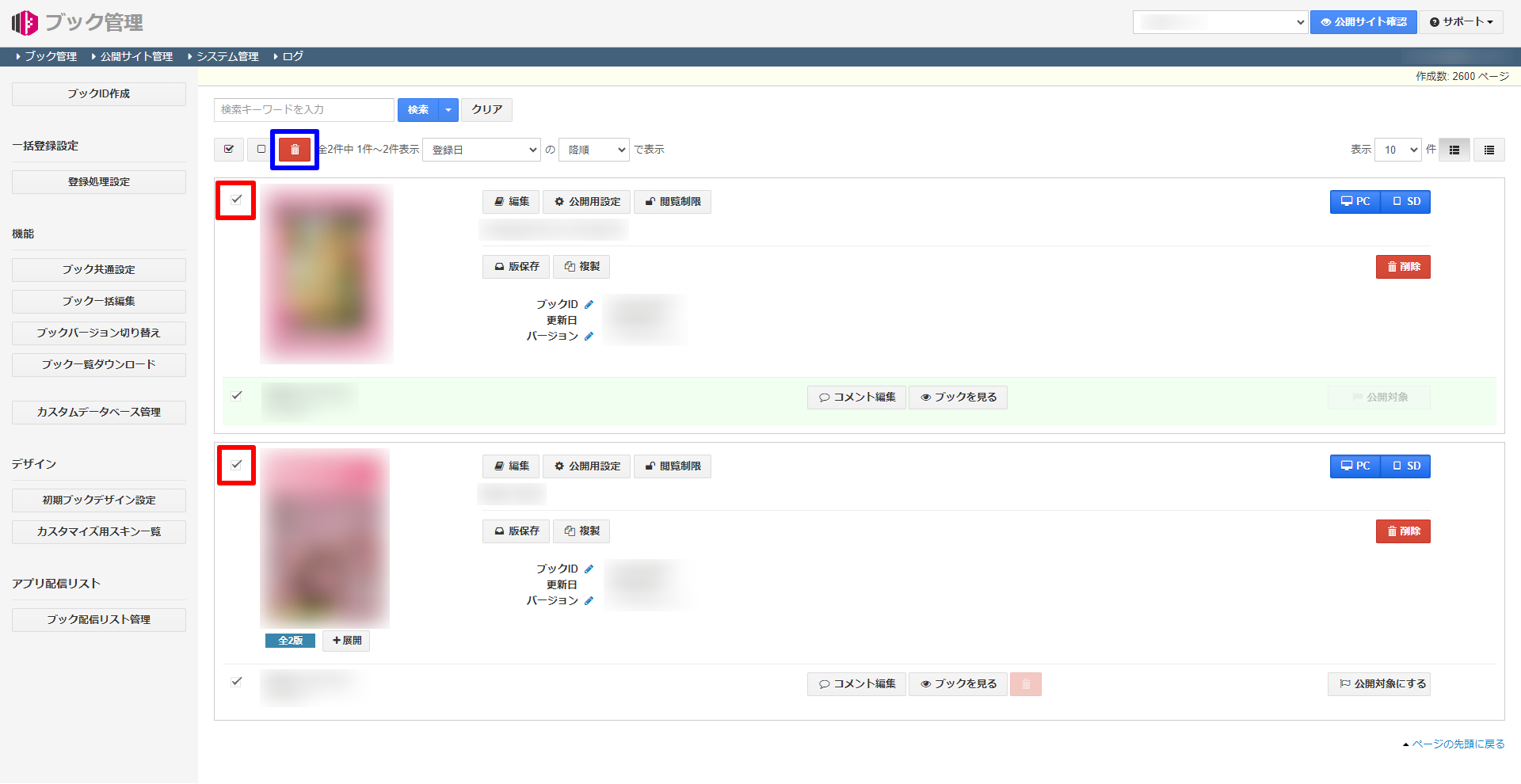Viewport: 1521px width, 784px height.
Task: Click pencil icon next to second バージョン
Action: click(x=589, y=601)
